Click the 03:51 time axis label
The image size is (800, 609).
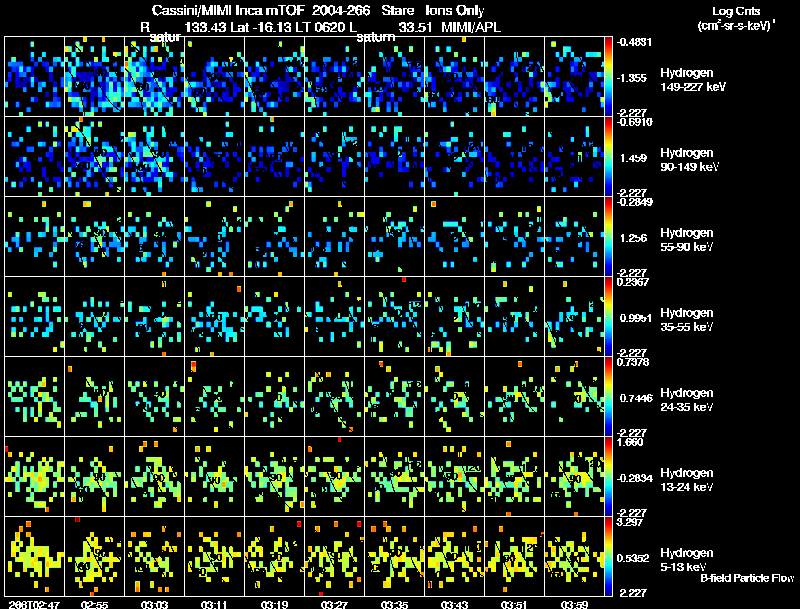514,604
